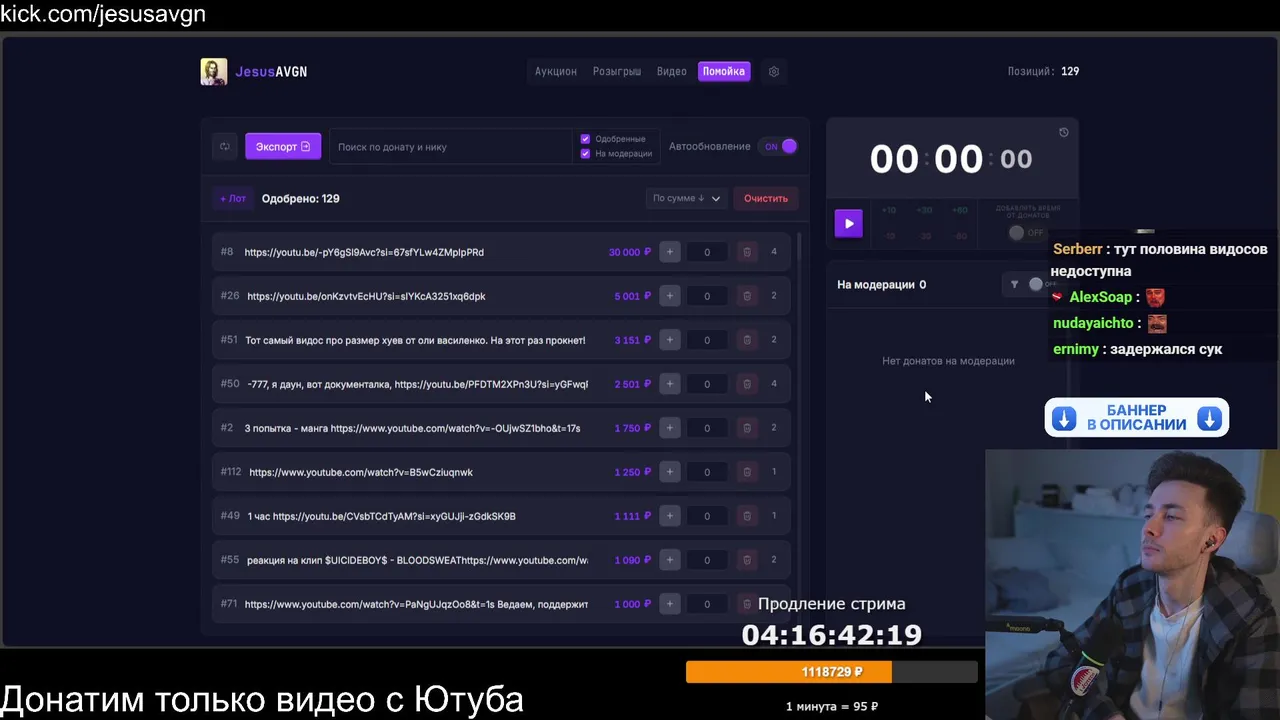Switch to the Розыгрыш tab
Screen dimensions: 1280x720
coord(617,72)
